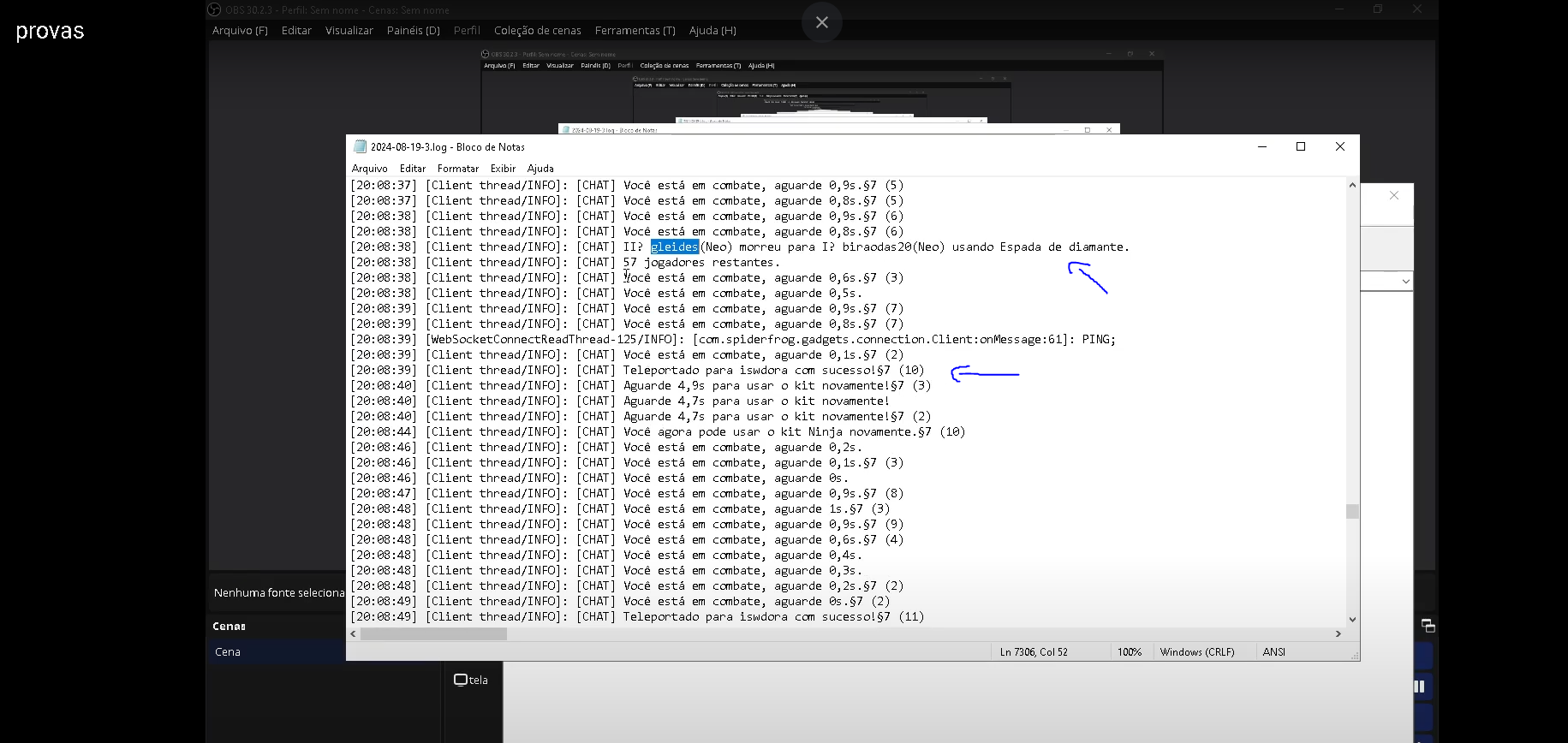Viewport: 1568px width, 743px height.
Task: Minimize the OBS 30.2.3 window
Action: pos(1338,9)
